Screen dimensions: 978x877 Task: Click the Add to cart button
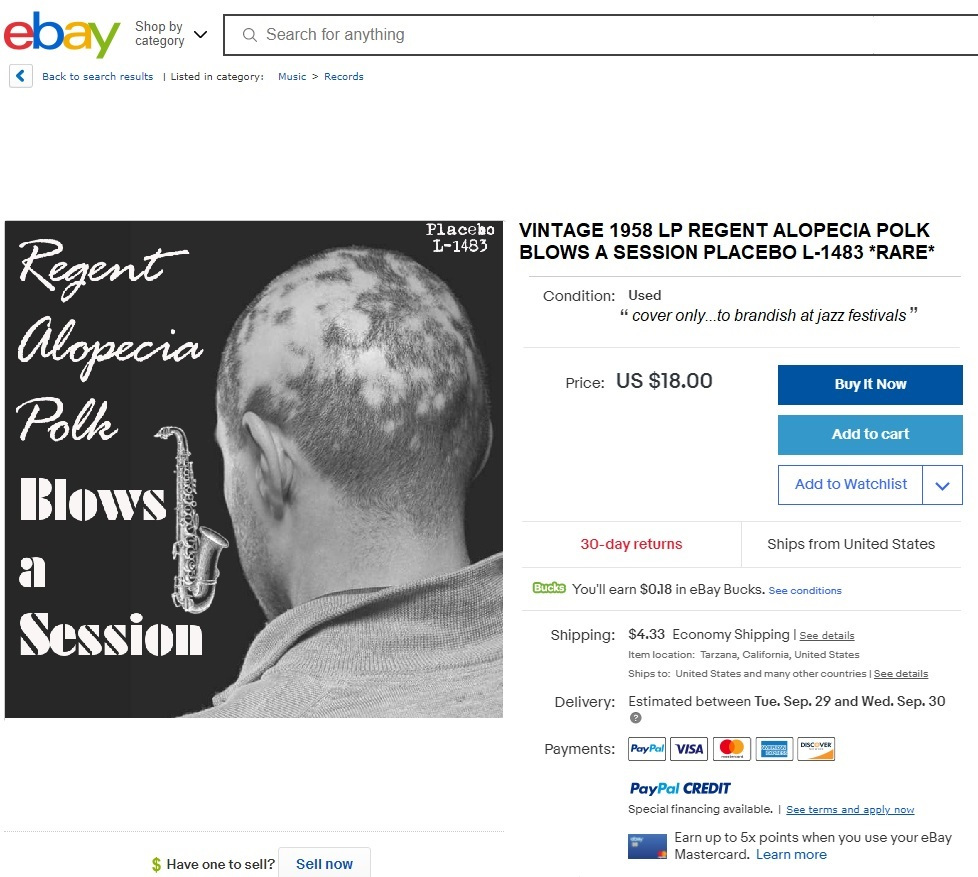pos(870,435)
